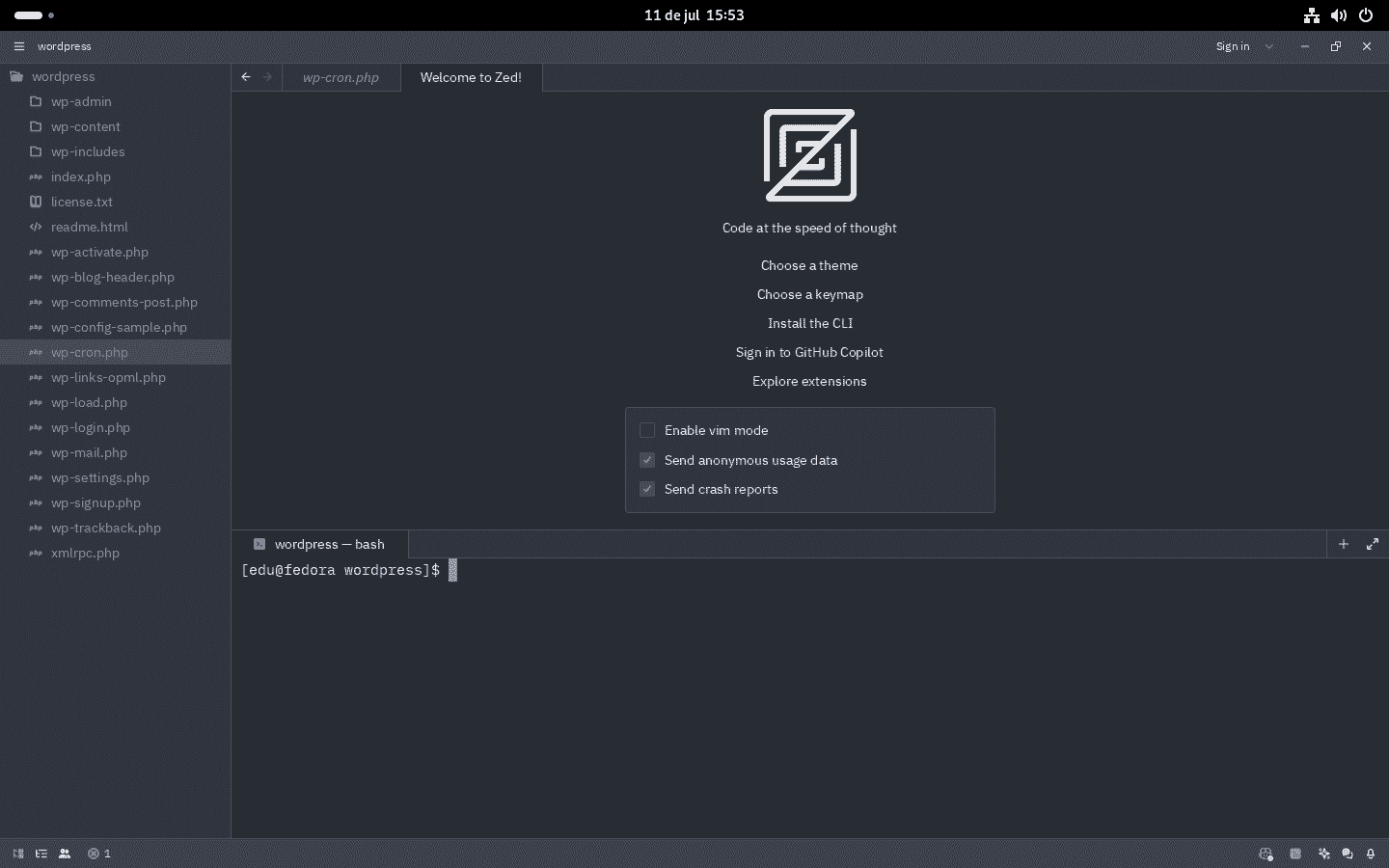Maximize the terminal panel with zoom icon
This screenshot has width=1389, height=868.
pos(1373,544)
